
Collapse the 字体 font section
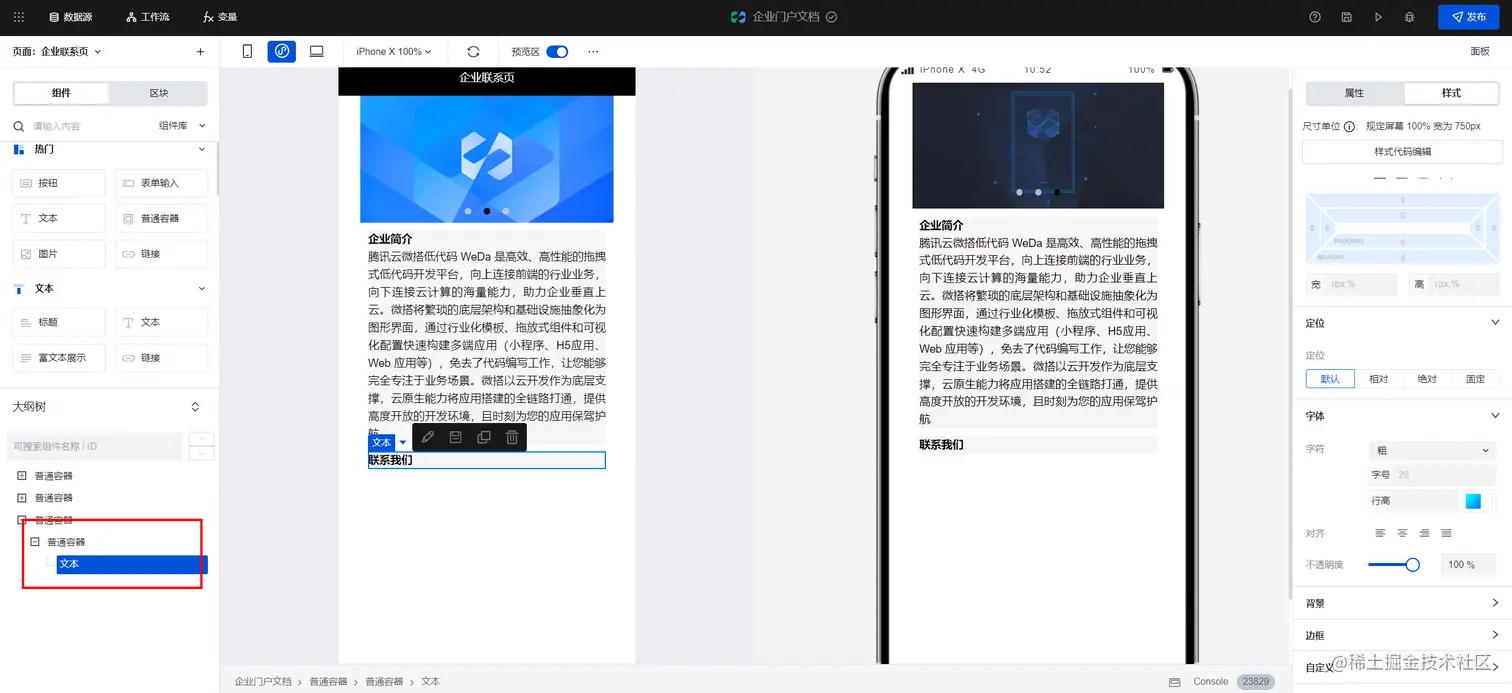click(x=1495, y=416)
